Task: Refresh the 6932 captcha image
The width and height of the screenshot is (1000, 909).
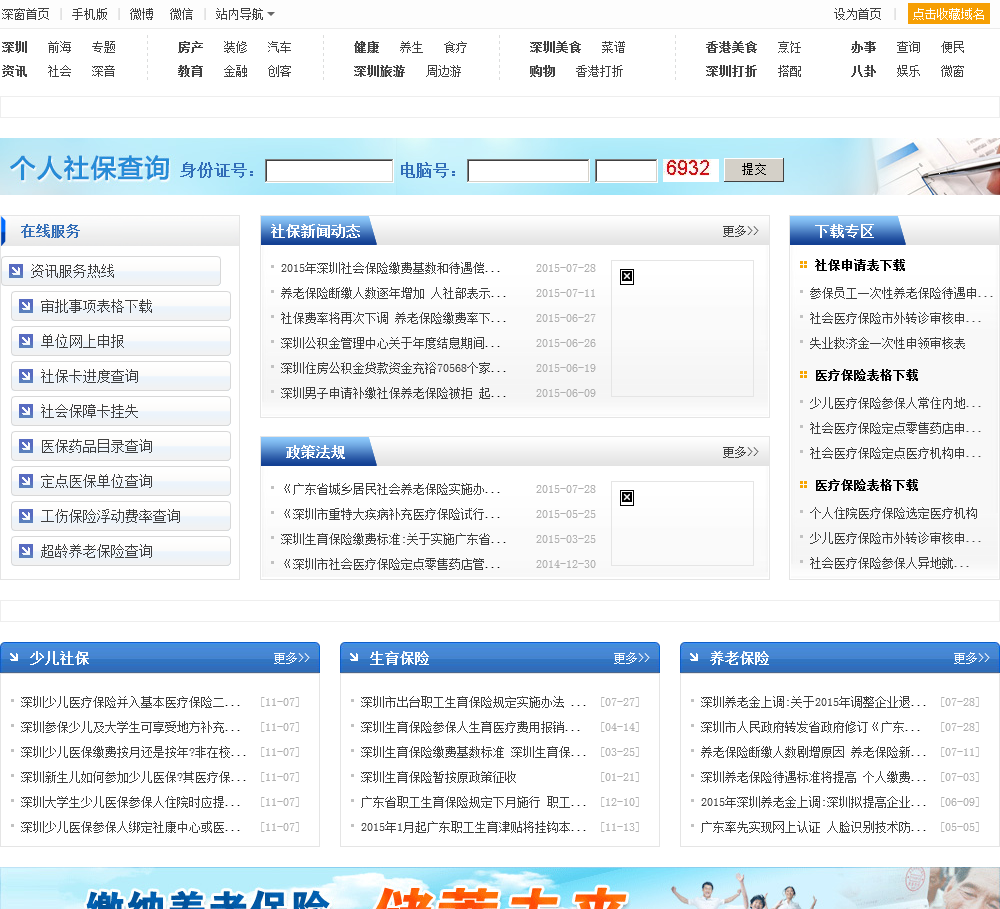Action: [691, 169]
